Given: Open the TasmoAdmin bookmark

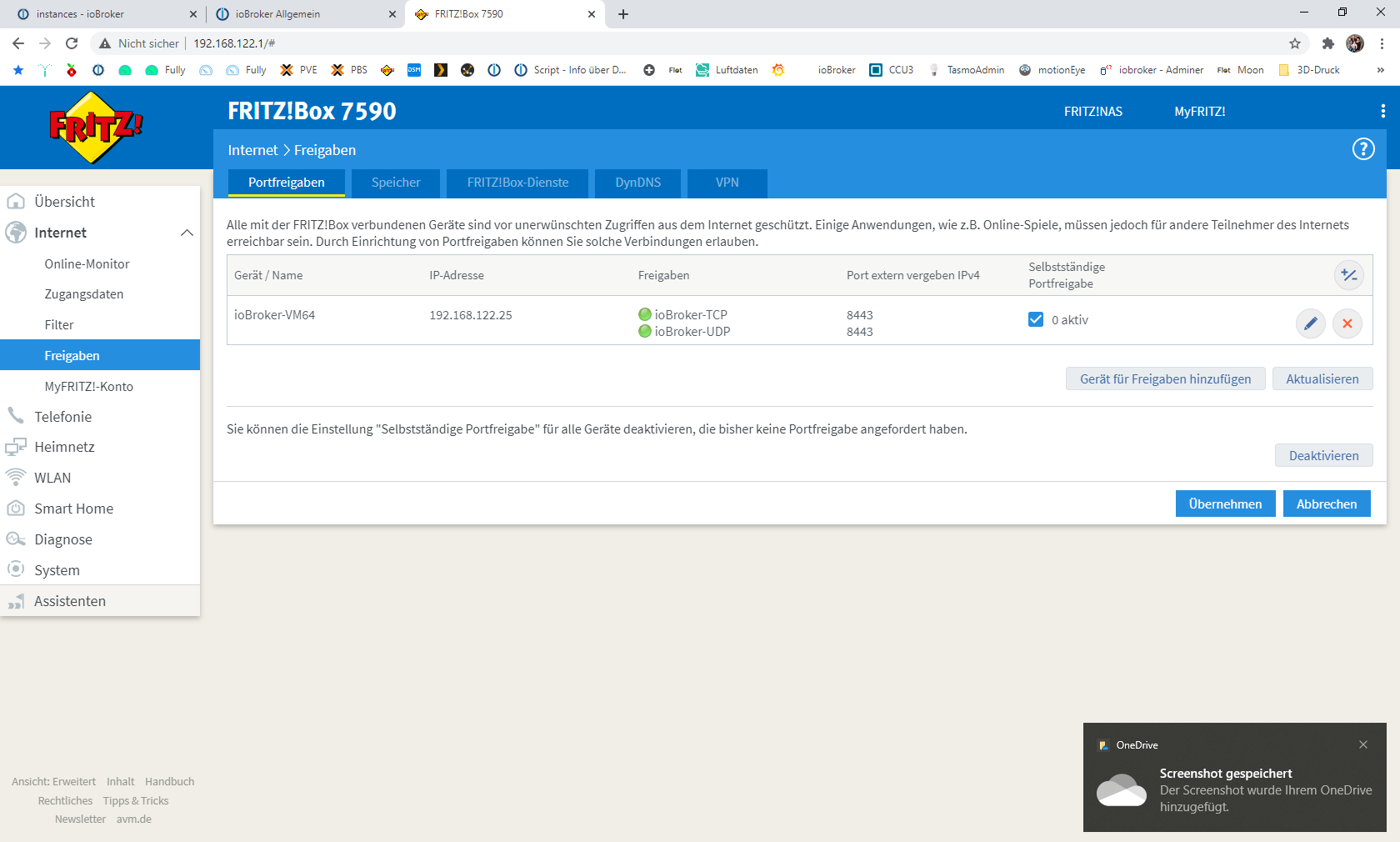Looking at the screenshot, I should tap(966, 70).
